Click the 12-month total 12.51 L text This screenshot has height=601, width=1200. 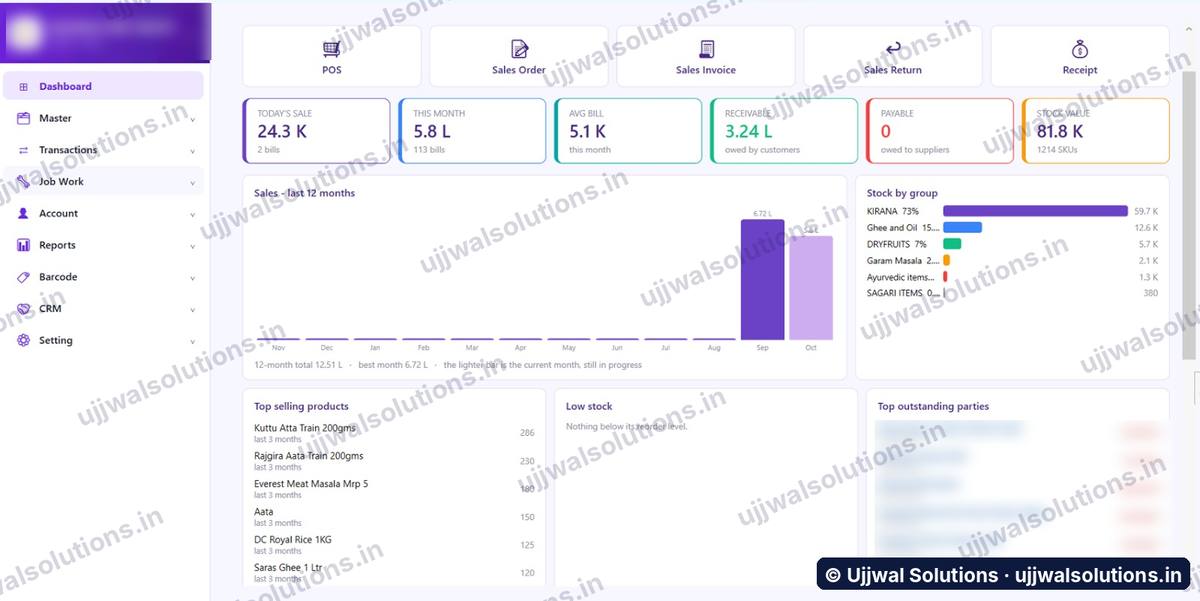[298, 365]
